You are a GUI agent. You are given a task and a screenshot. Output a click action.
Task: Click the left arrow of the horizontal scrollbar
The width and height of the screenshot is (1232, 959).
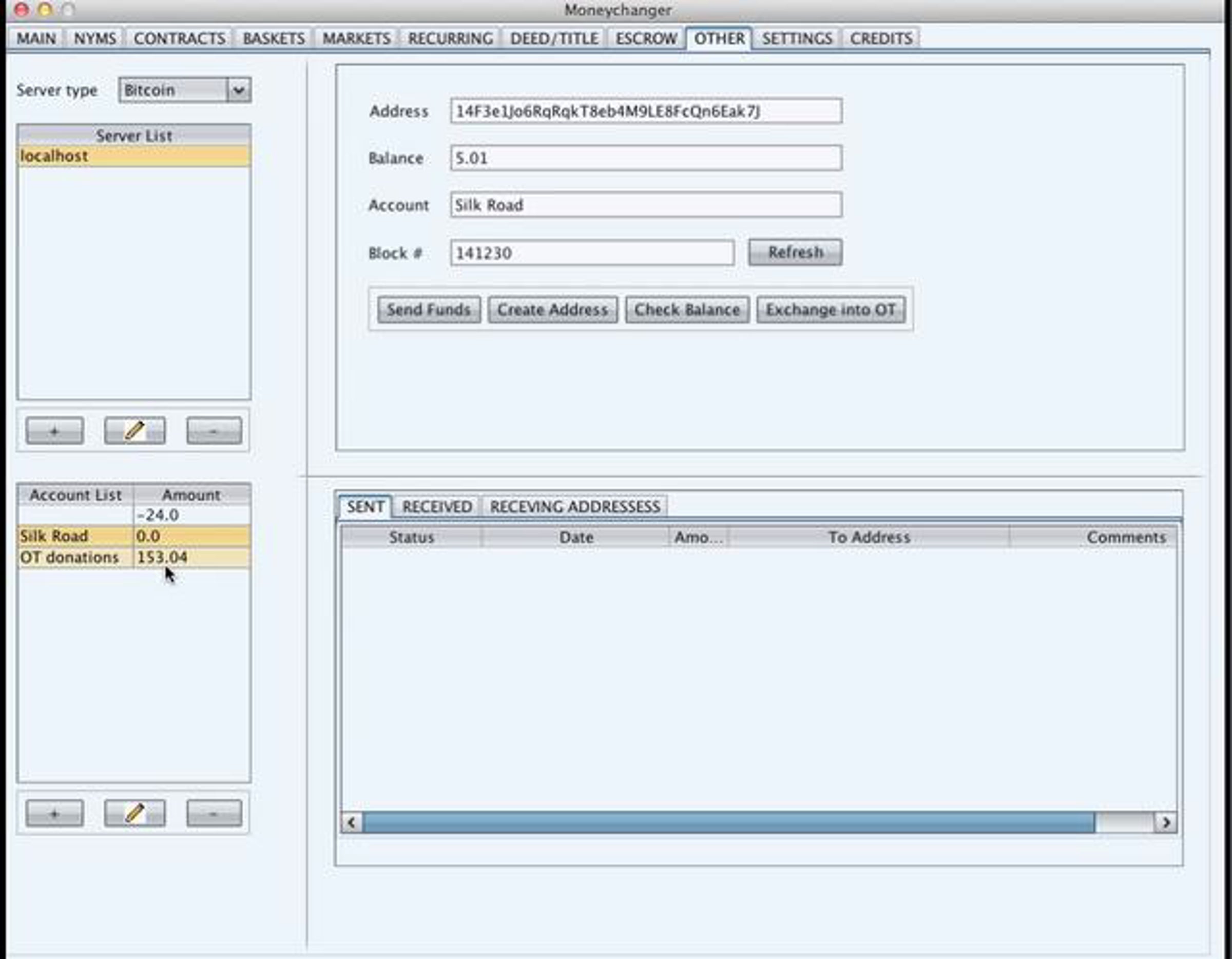click(352, 822)
